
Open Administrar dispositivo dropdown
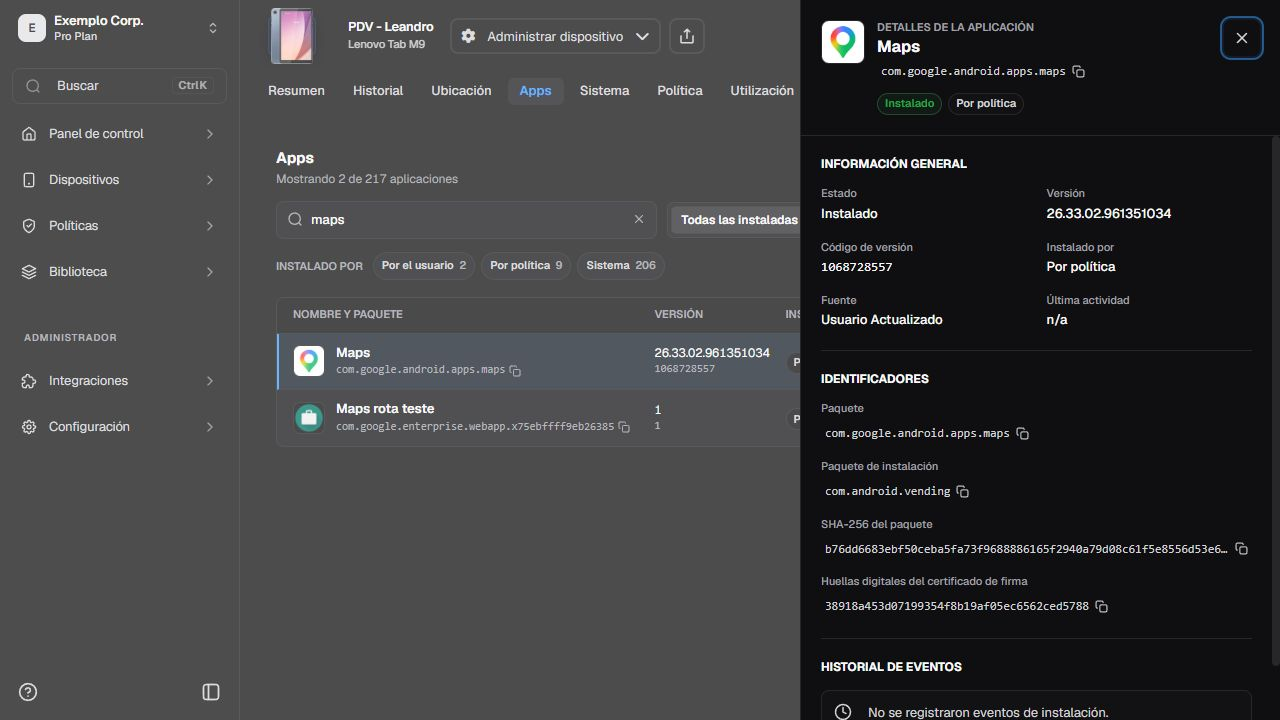[x=555, y=36]
